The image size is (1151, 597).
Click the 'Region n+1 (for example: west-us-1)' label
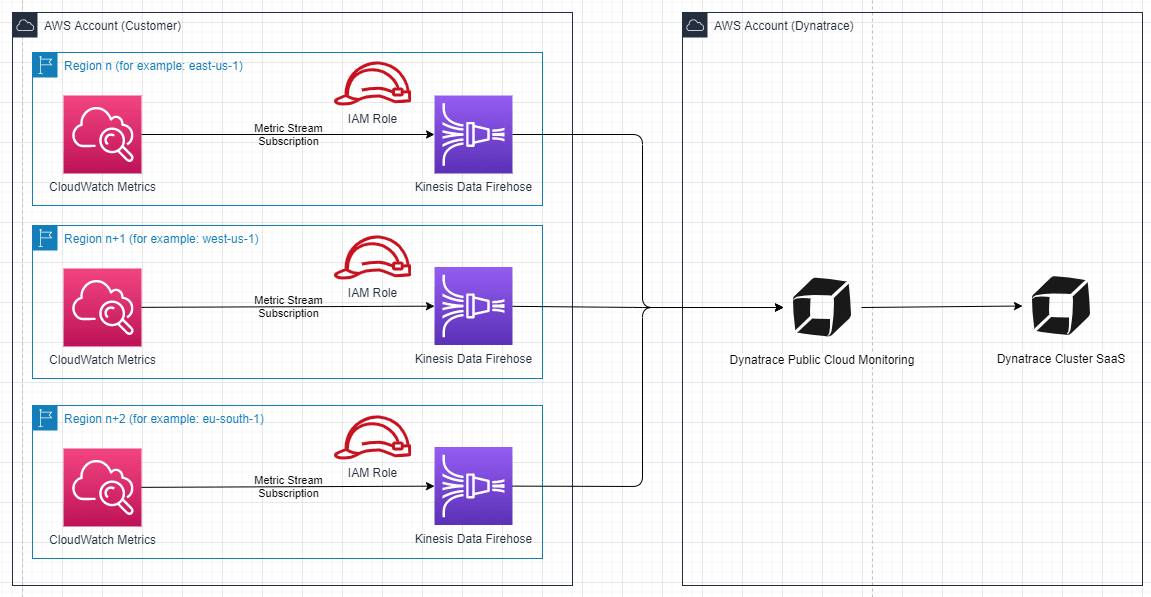click(161, 239)
